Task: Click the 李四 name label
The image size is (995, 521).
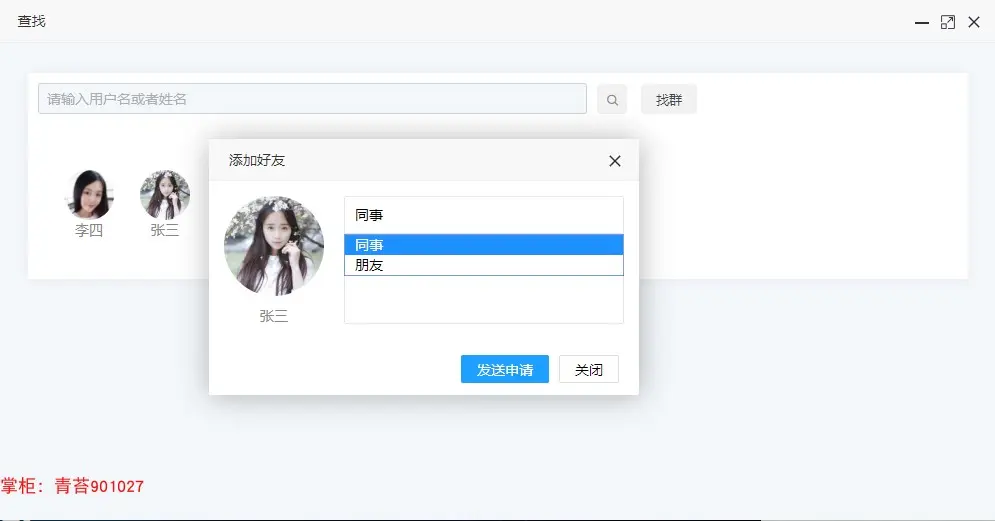Action: (89, 230)
